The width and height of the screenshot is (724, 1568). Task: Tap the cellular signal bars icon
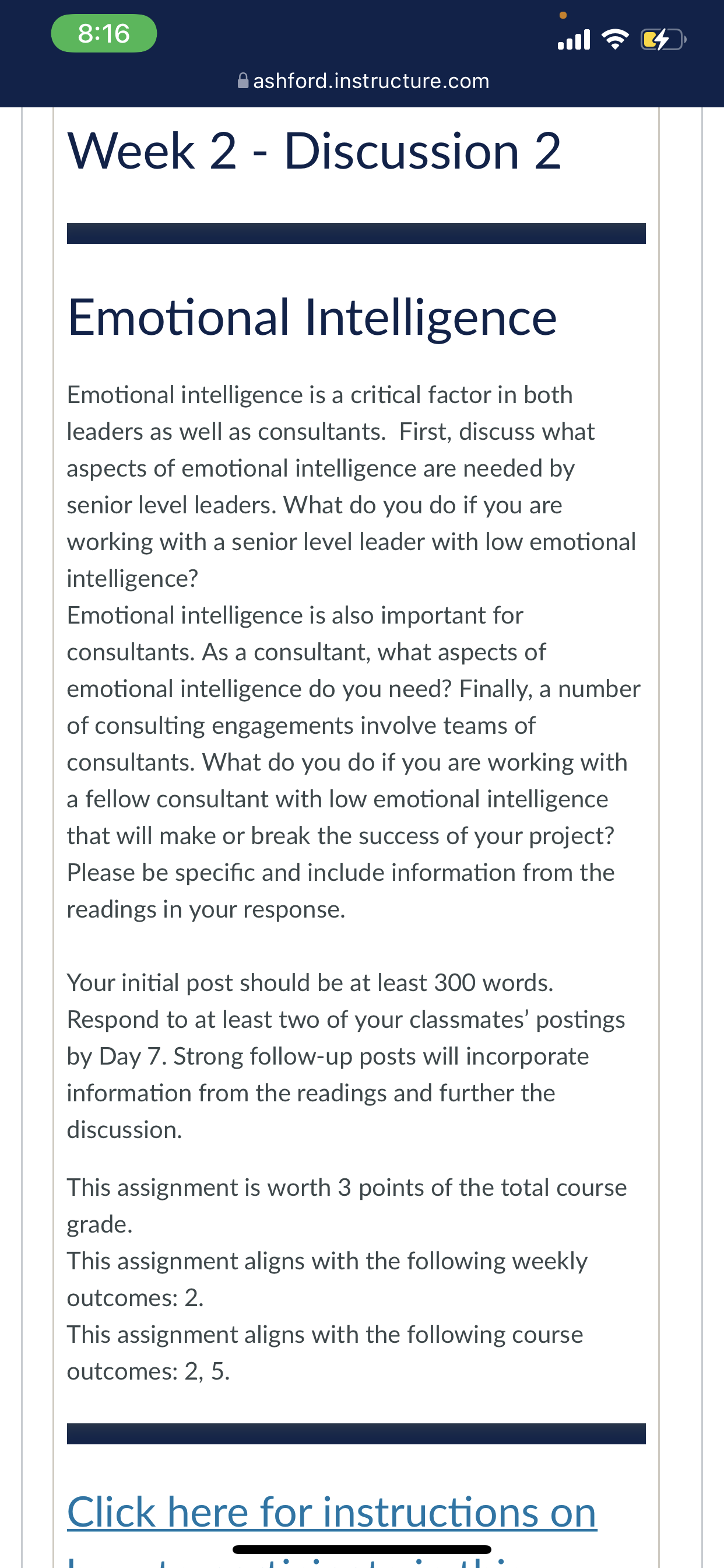574,40
